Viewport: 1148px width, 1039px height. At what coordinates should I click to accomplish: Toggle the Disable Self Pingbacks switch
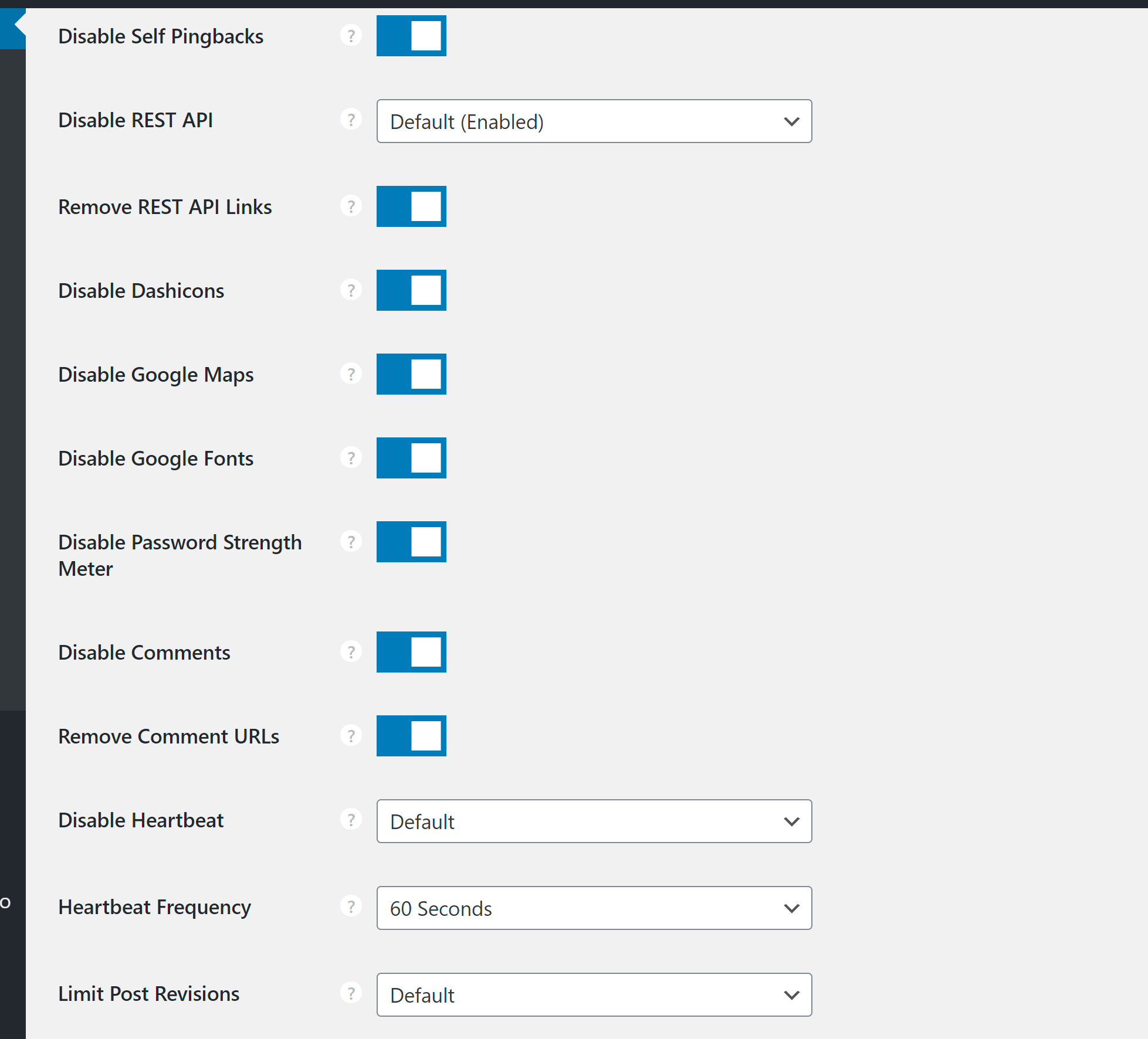pyautogui.click(x=411, y=36)
